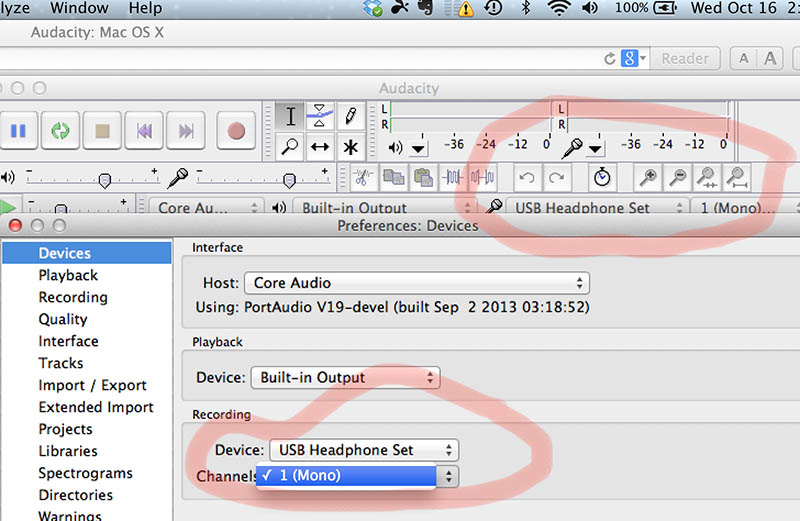Open the Help menu
The image size is (800, 521).
coord(145,8)
